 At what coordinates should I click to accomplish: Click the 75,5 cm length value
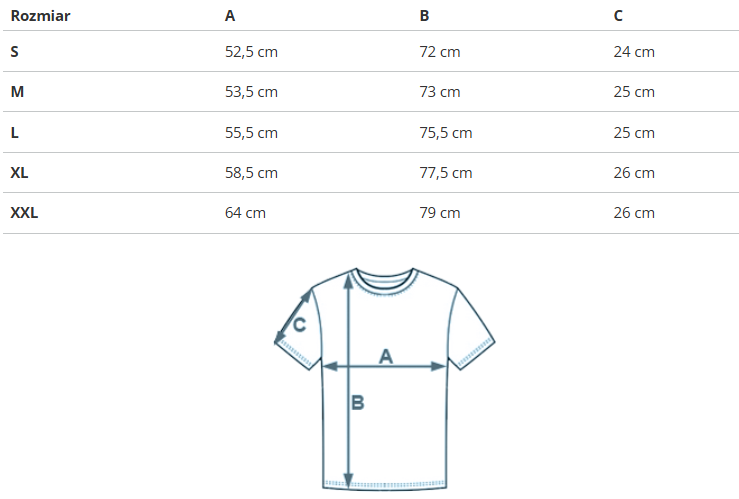point(445,133)
